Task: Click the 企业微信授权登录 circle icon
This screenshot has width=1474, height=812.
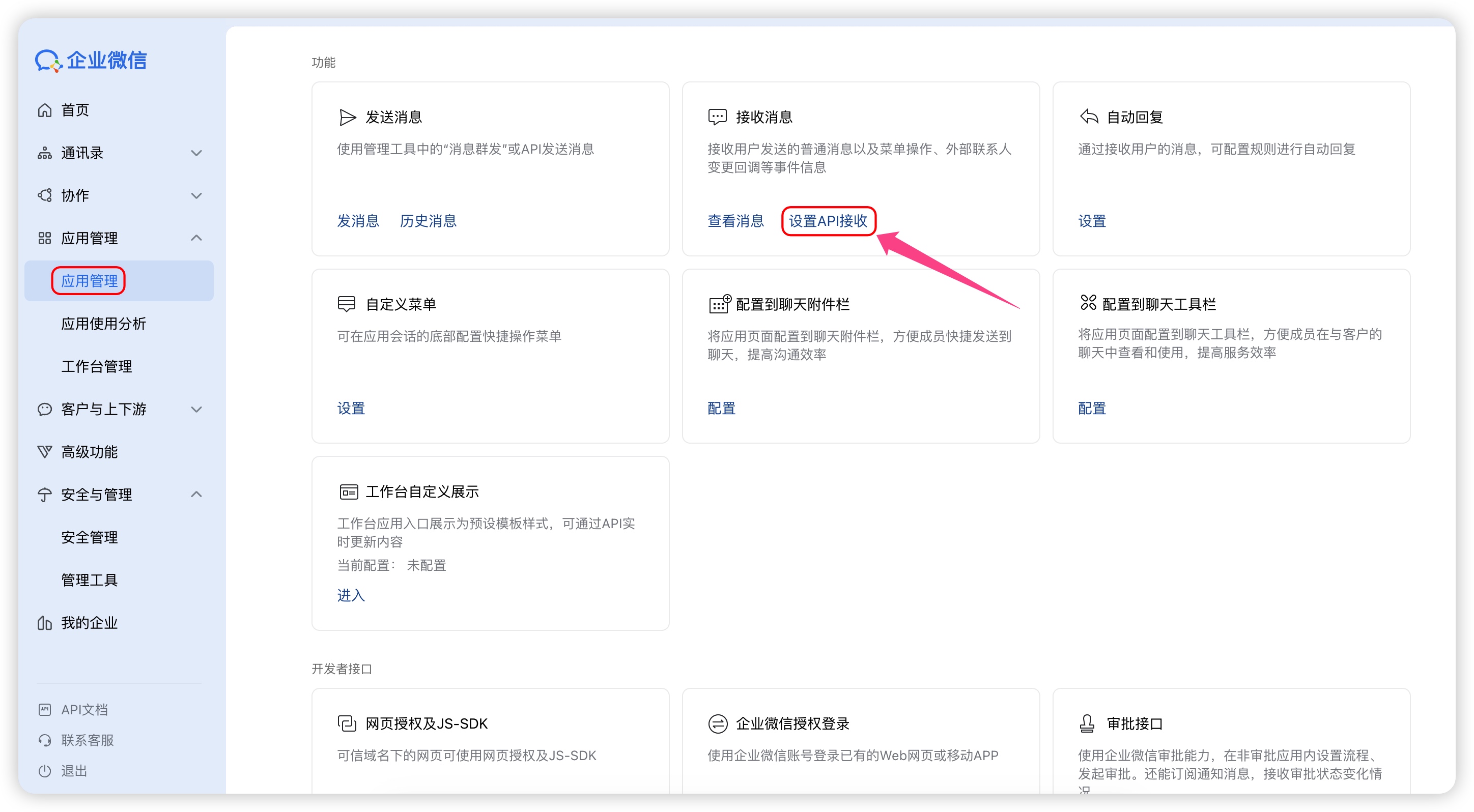Action: click(x=718, y=723)
